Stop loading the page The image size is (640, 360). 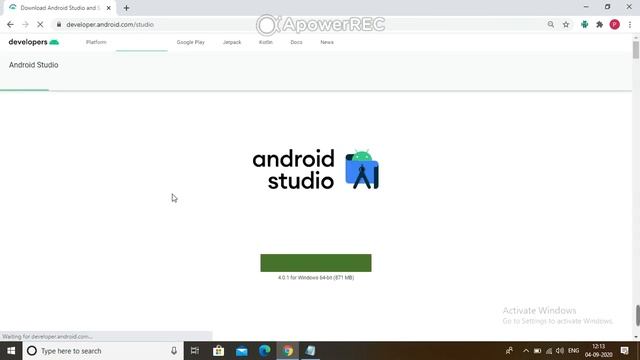(40, 24)
